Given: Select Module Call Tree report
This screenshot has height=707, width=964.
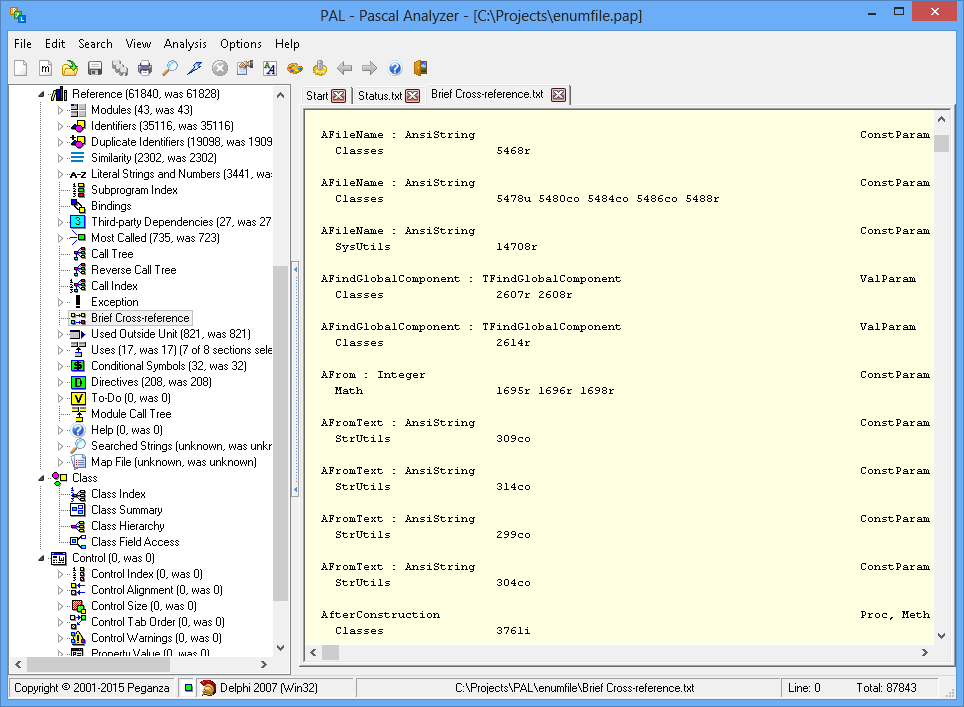Looking at the screenshot, I should pos(131,414).
